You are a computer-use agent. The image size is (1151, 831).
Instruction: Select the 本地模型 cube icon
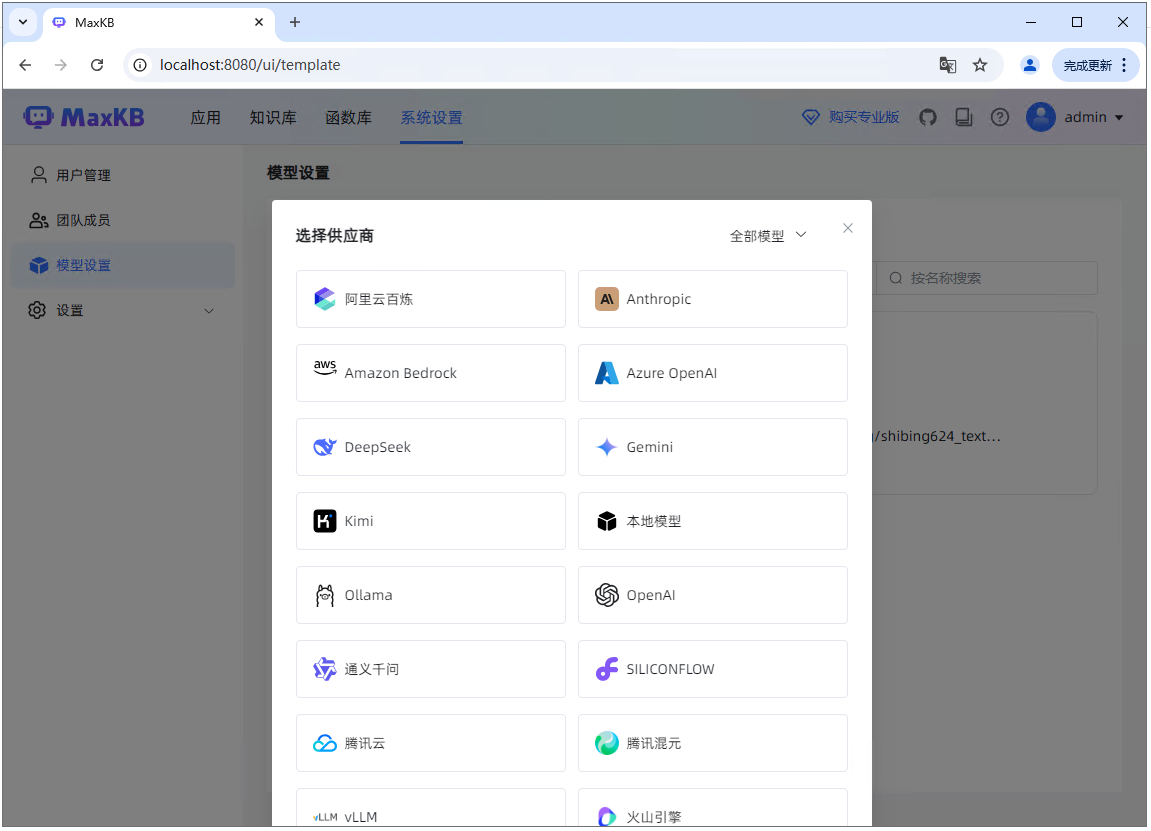click(606, 521)
